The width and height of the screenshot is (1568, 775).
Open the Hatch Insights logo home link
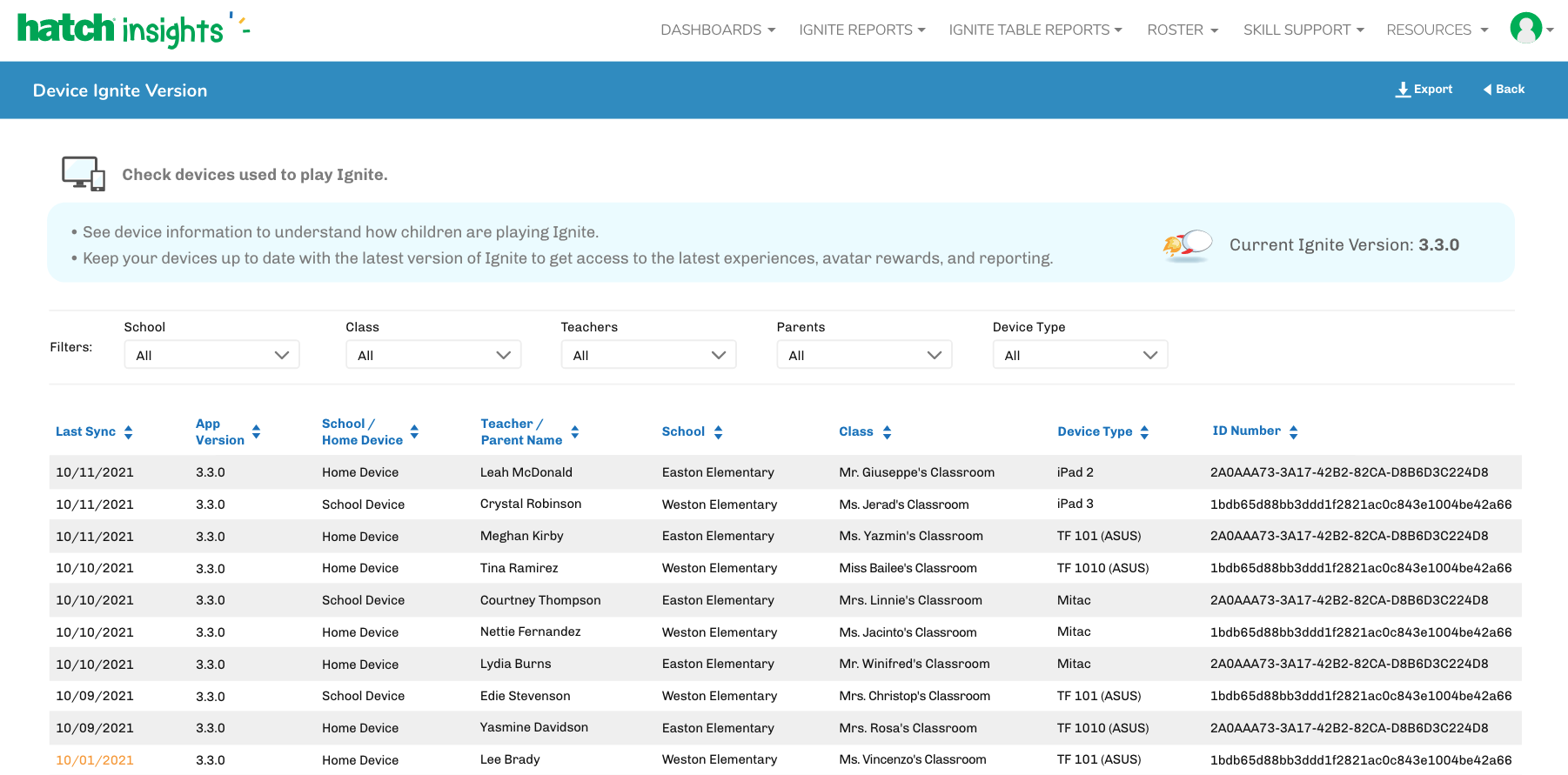click(133, 30)
